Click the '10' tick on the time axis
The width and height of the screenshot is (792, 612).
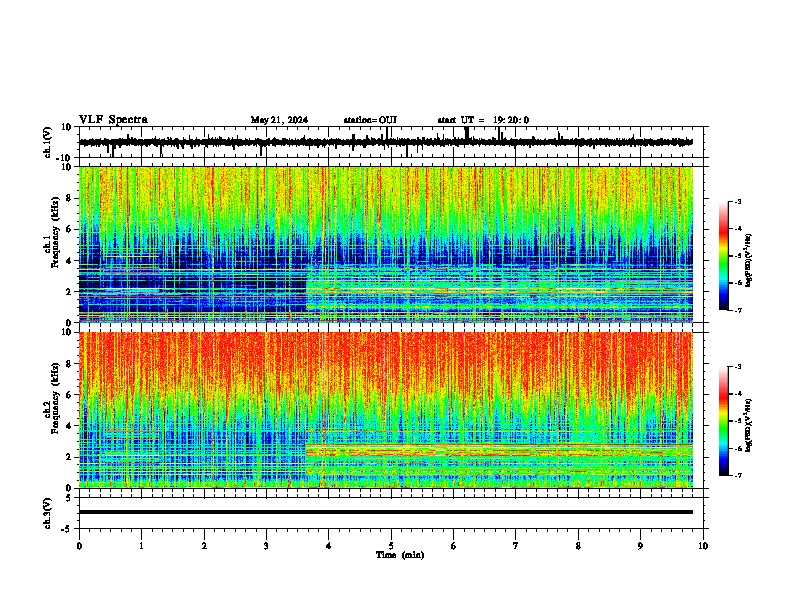point(703,546)
